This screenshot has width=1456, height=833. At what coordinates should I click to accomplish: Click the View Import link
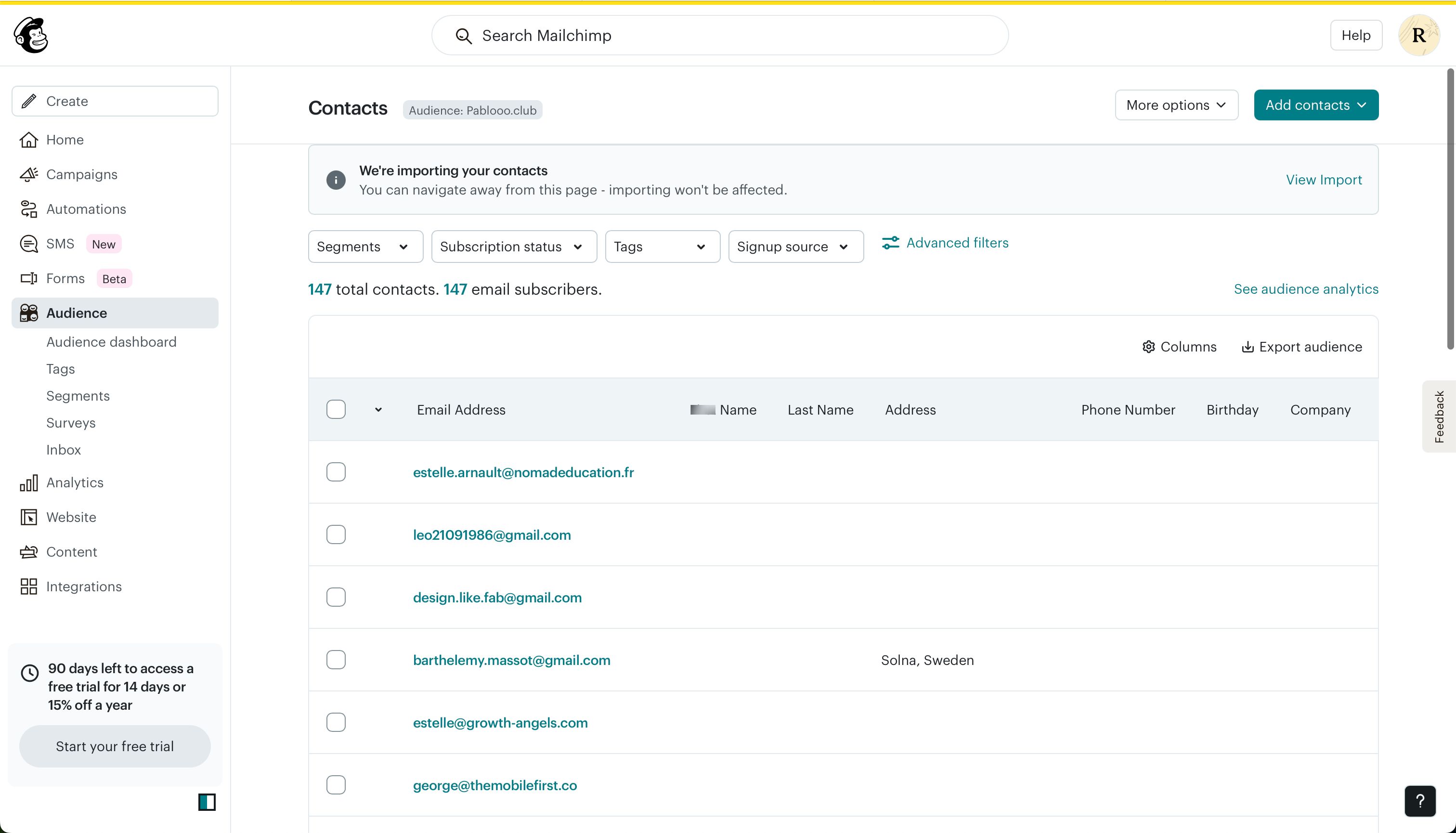pos(1324,180)
